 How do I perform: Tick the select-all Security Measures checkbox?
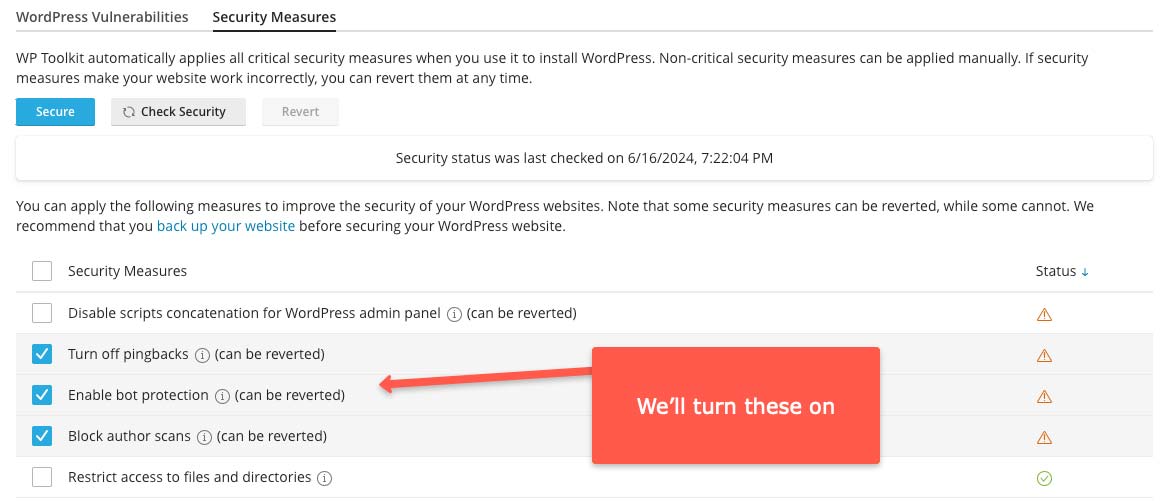(42, 271)
